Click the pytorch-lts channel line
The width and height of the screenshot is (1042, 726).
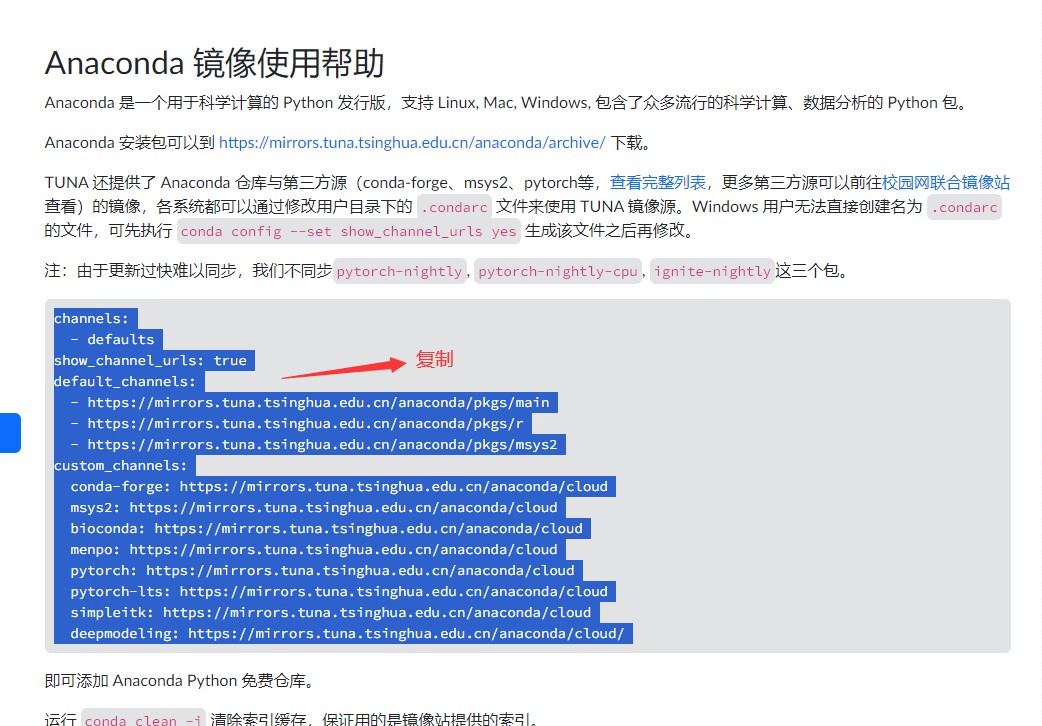point(339,591)
